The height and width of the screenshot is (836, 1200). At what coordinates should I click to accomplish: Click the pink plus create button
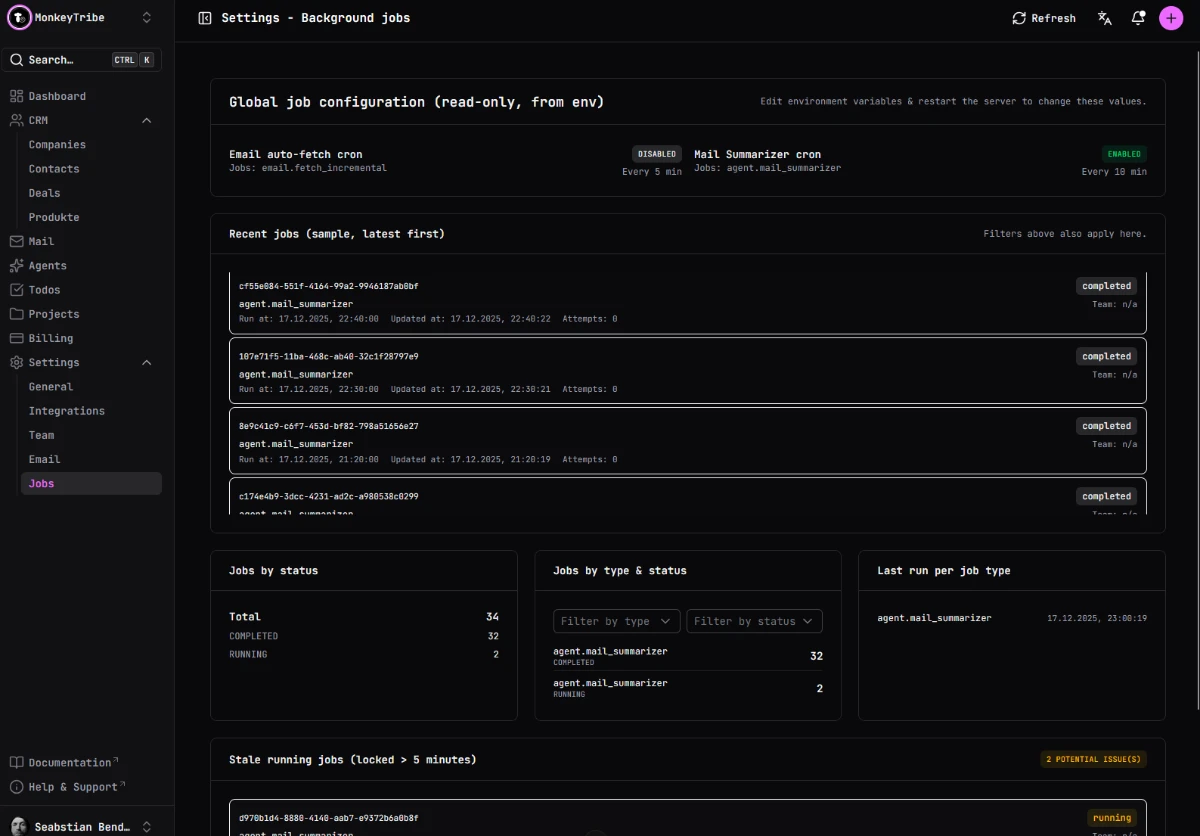[1171, 18]
